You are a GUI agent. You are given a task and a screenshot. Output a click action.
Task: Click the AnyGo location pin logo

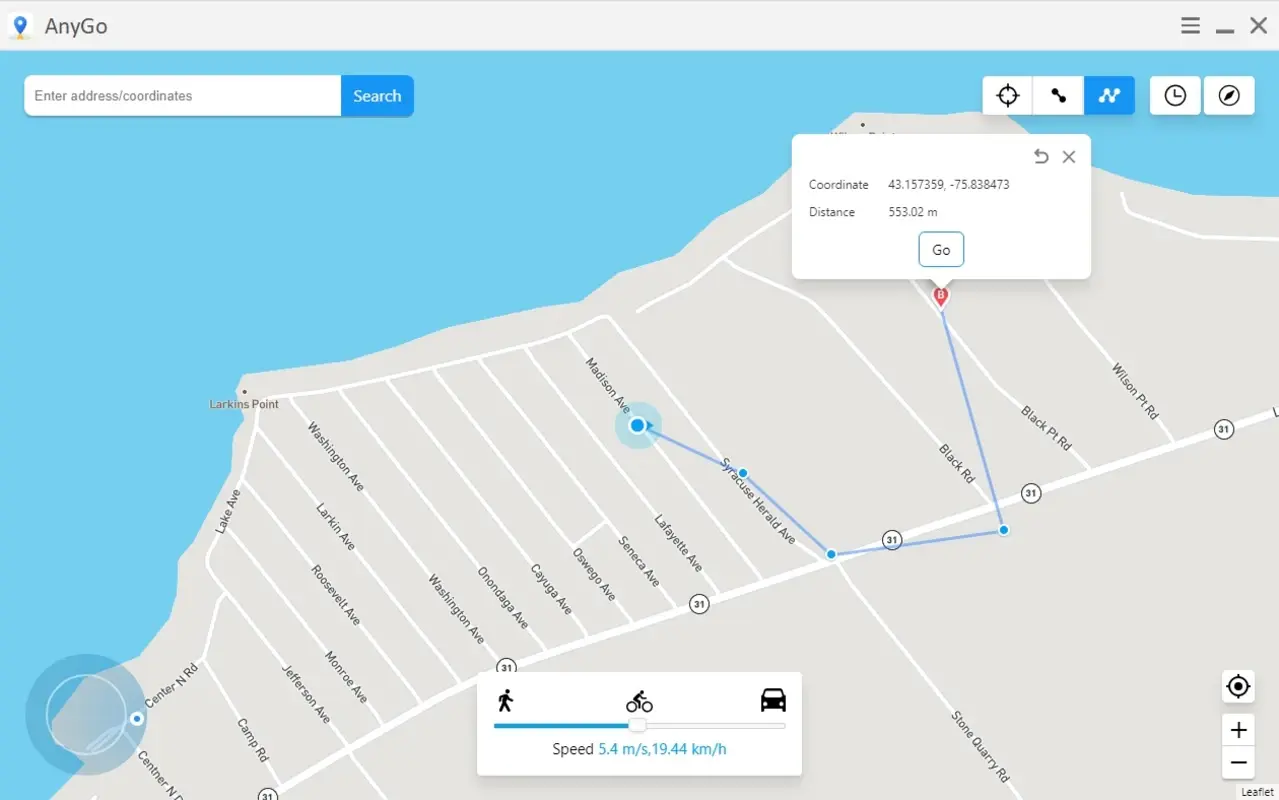click(20, 25)
